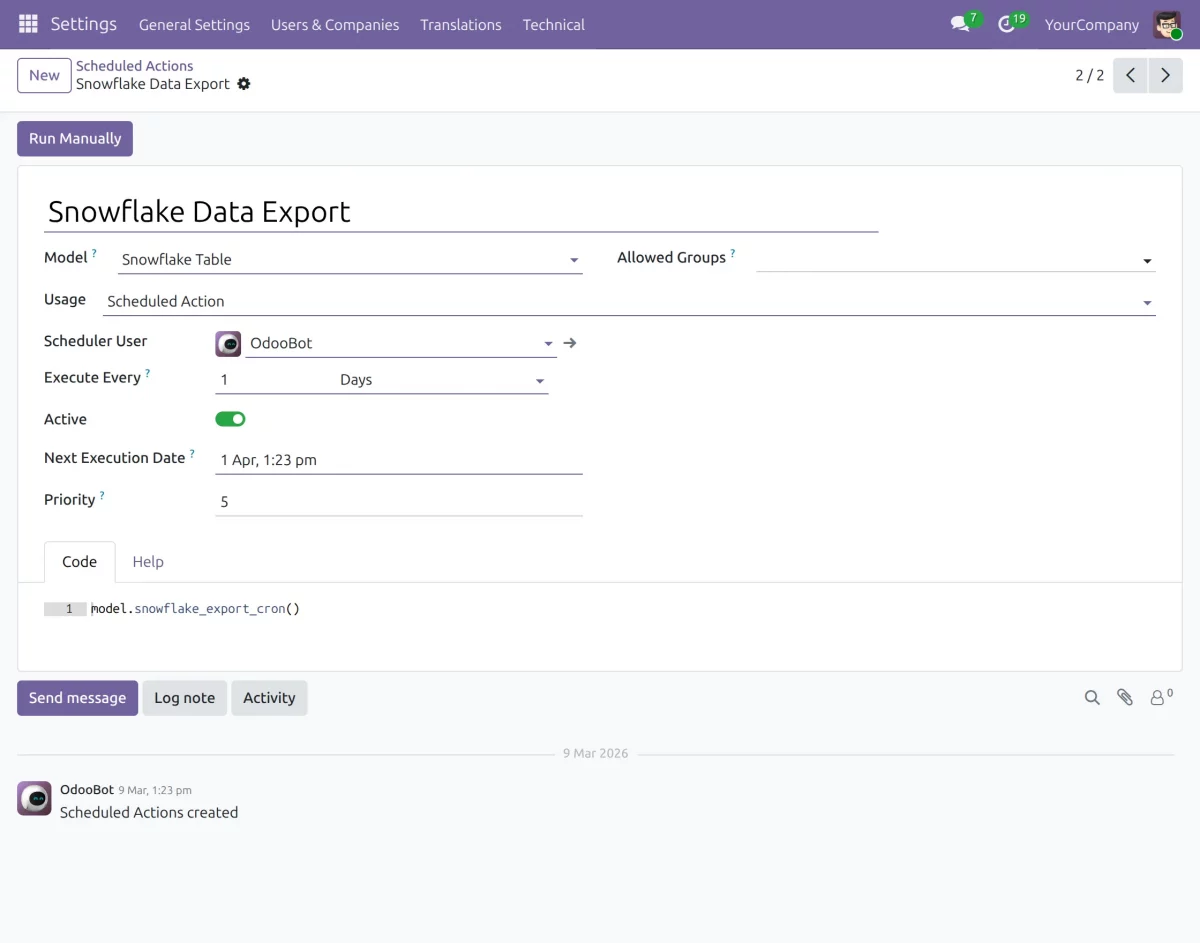Screen dimensions: 1200x943
Task: Click the user avatar in top bar
Action: pos(1167,24)
